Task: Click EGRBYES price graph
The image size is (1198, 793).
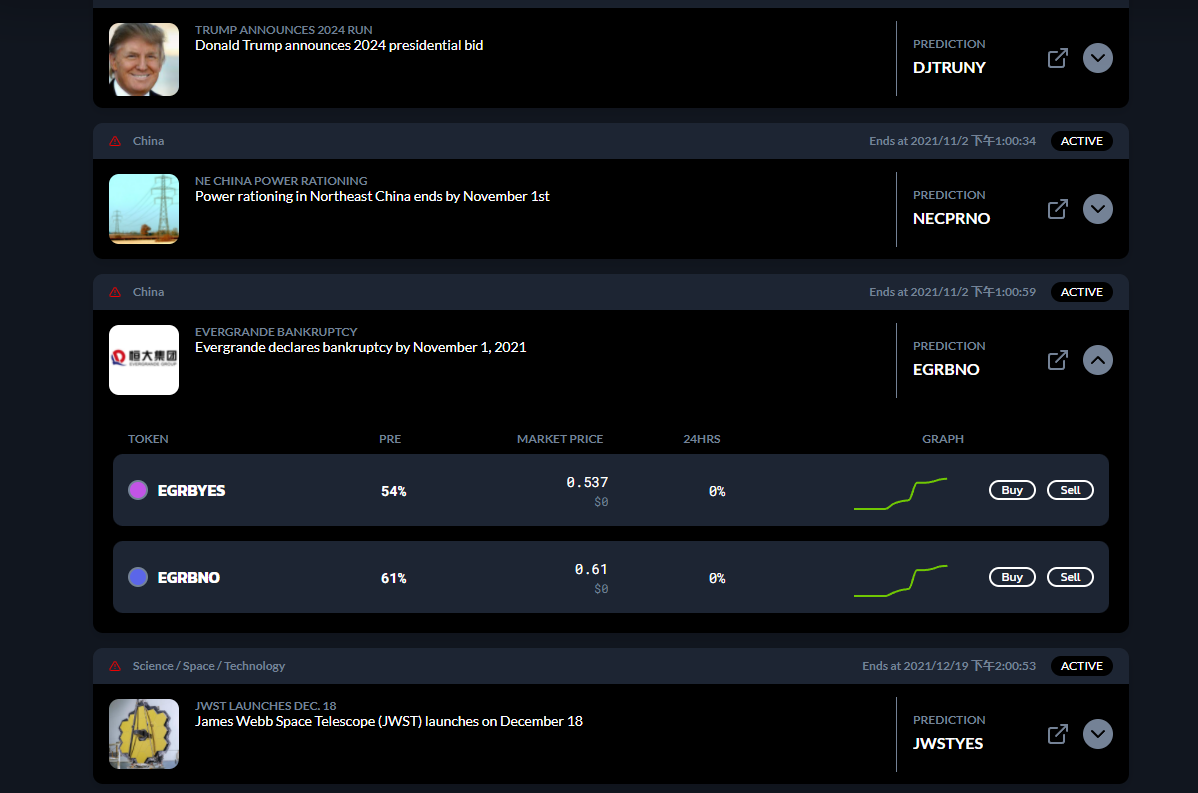Action: tap(901, 494)
